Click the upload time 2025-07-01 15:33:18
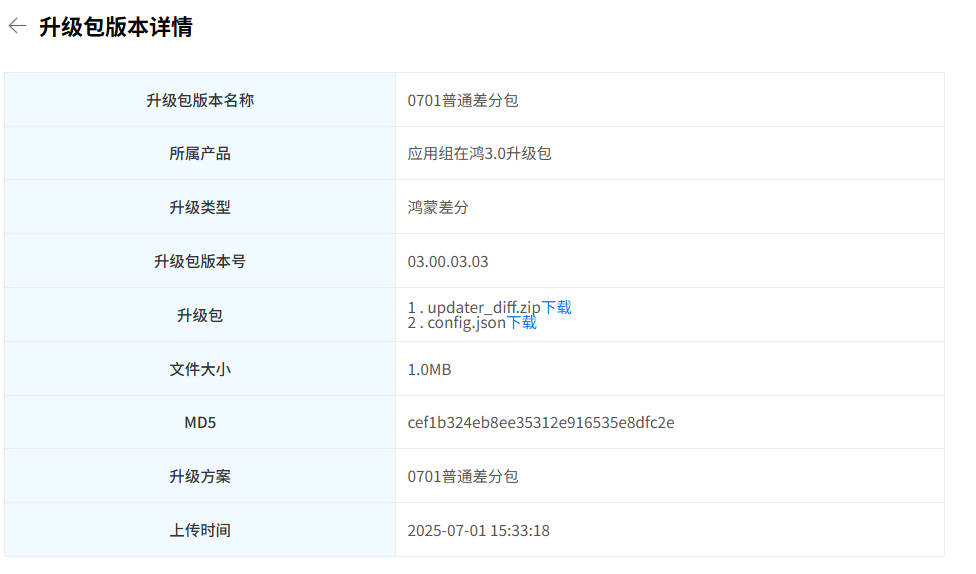Viewport: 976px width, 574px height. point(478,530)
